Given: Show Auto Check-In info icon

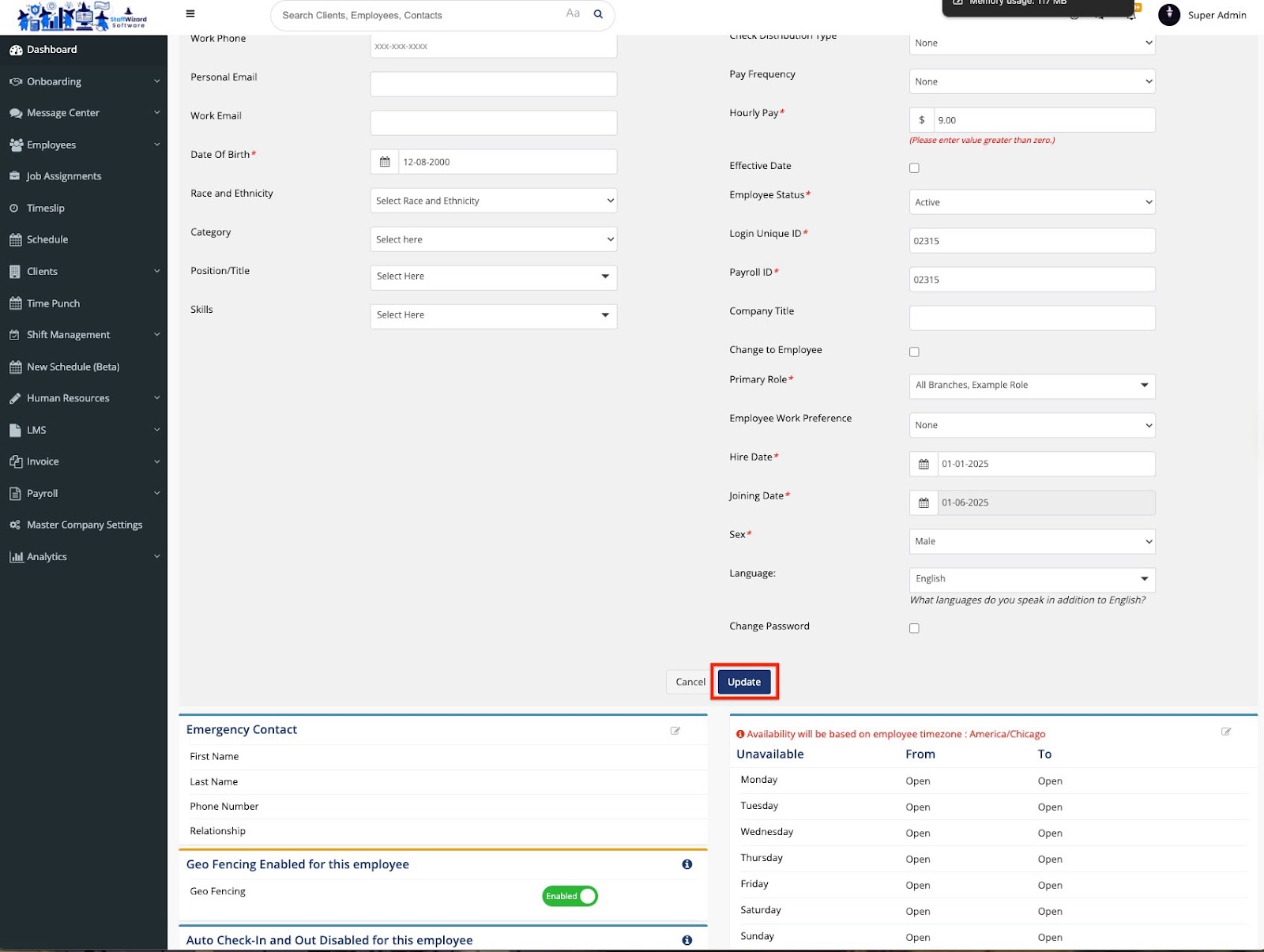Looking at the screenshot, I should 687,940.
